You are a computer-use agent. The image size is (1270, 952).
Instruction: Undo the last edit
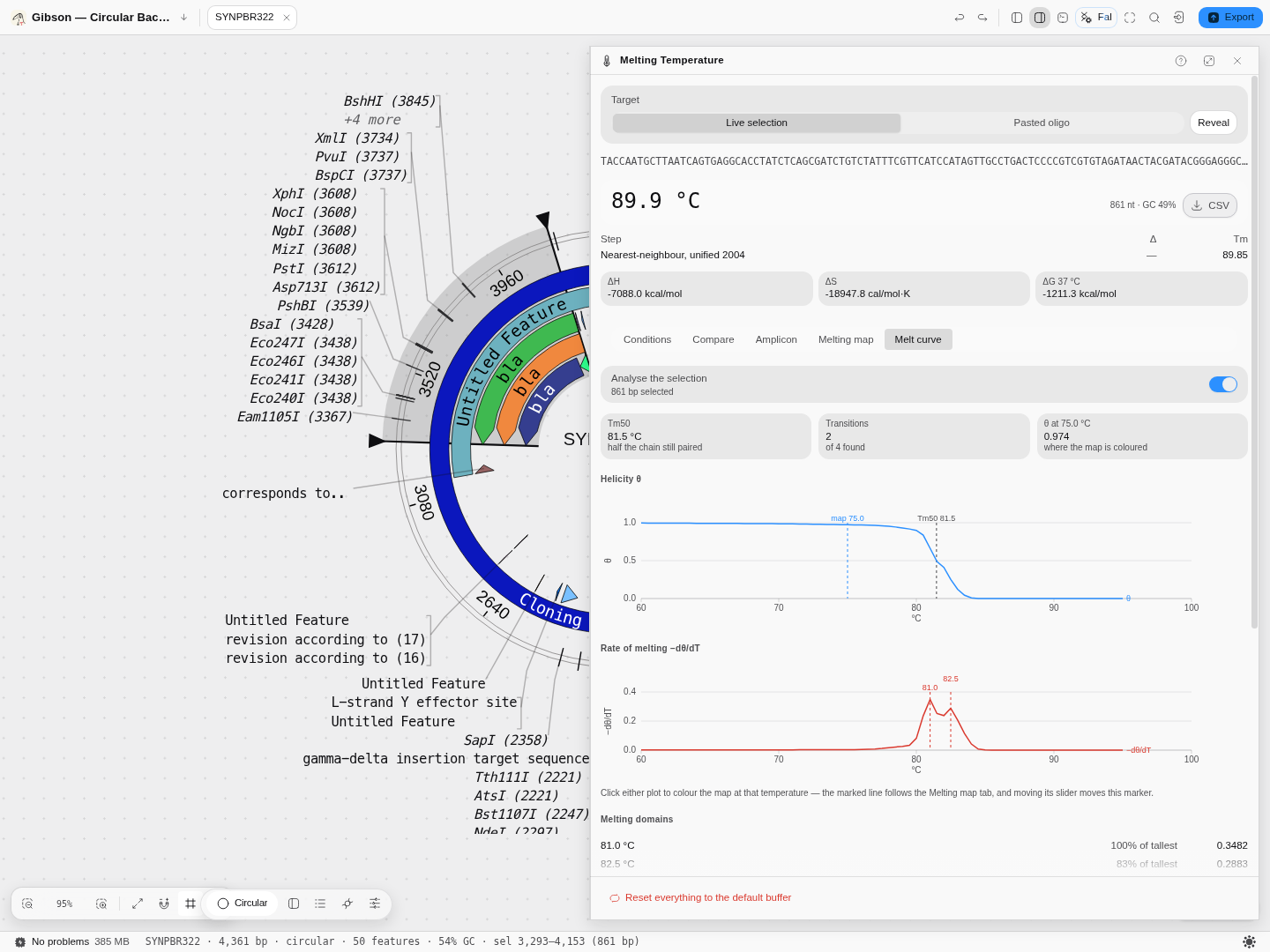pos(960,18)
